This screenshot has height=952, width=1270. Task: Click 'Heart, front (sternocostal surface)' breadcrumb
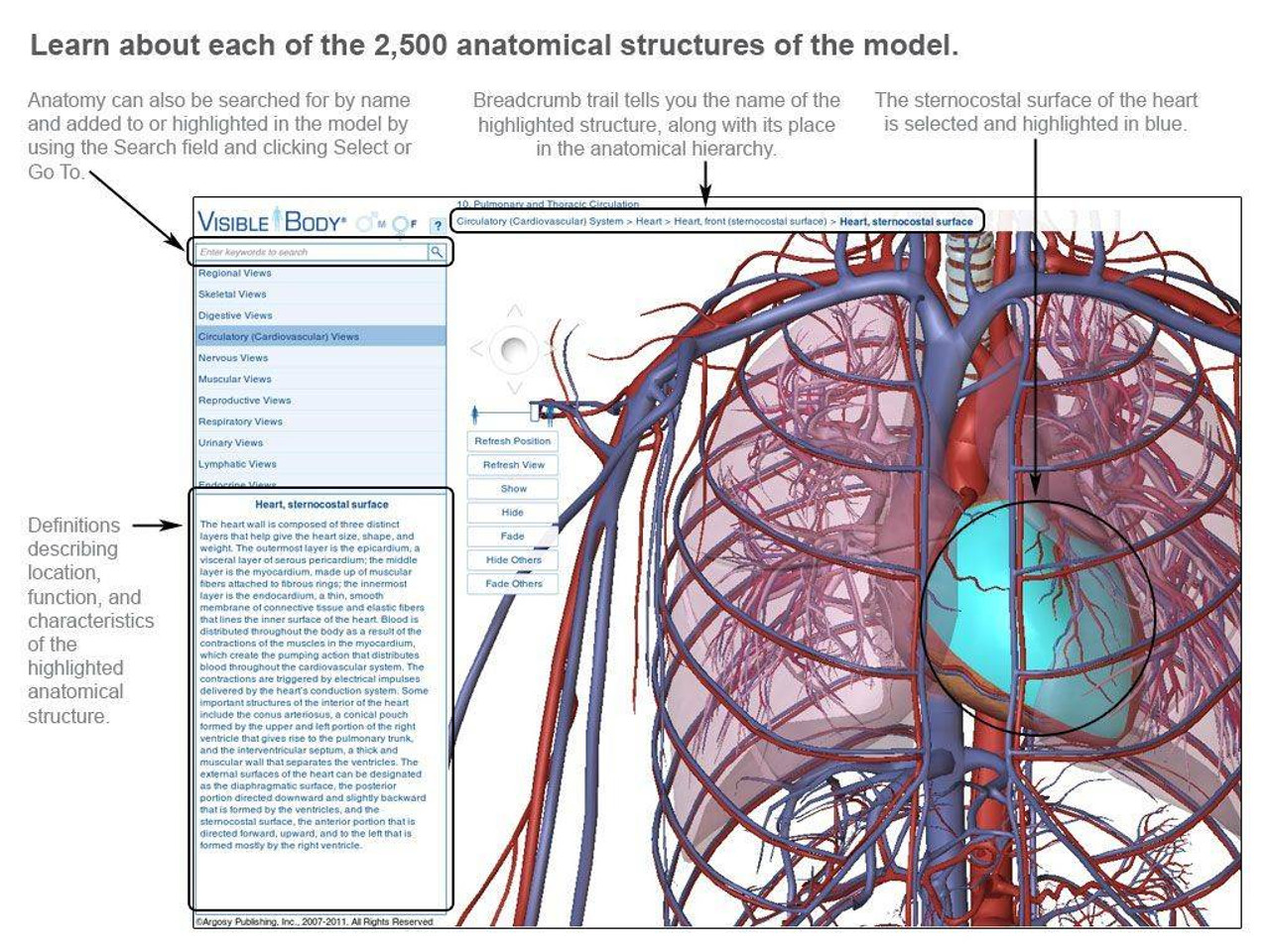[x=750, y=221]
